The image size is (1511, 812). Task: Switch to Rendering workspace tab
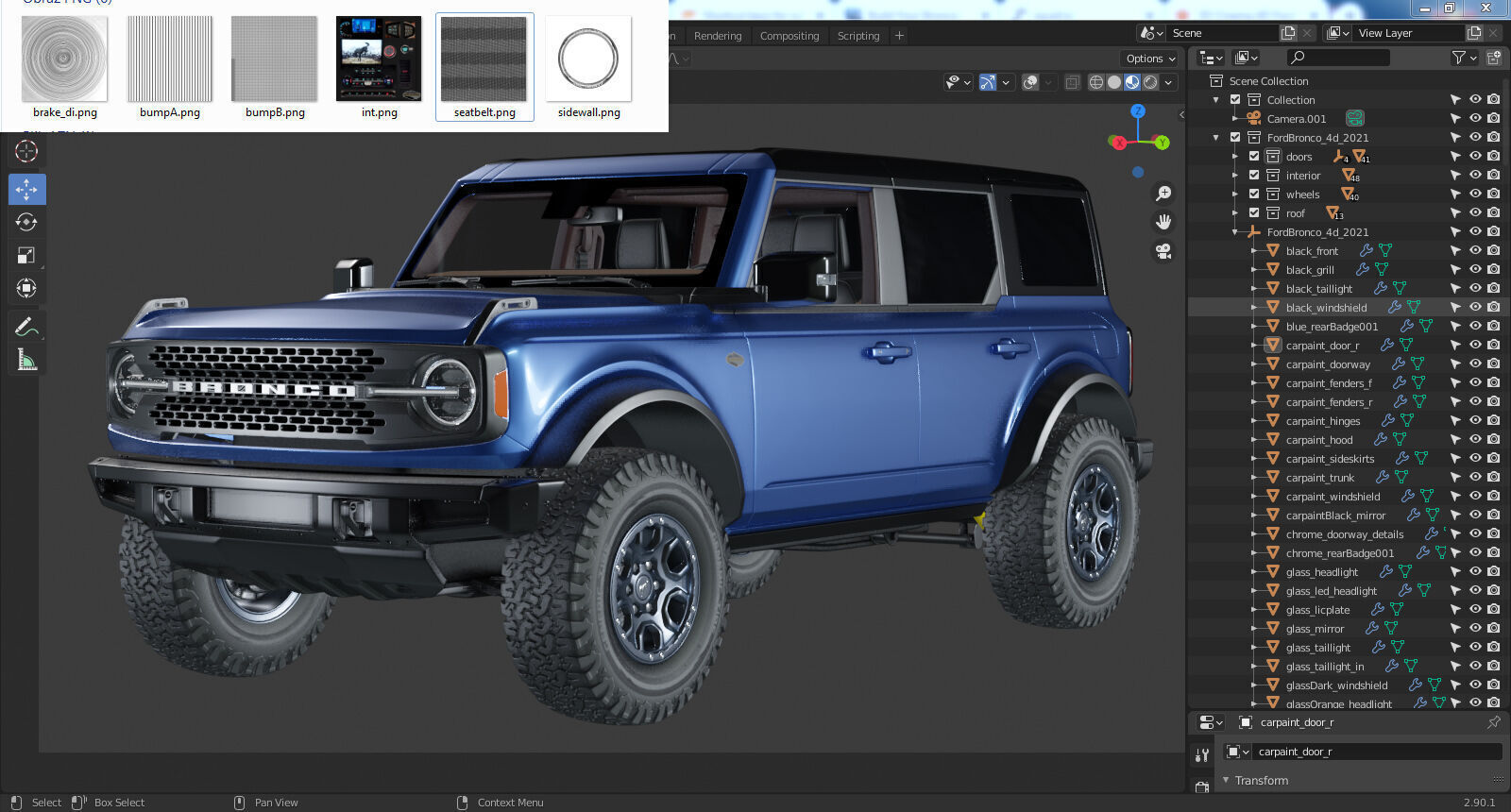pyautogui.click(x=718, y=36)
